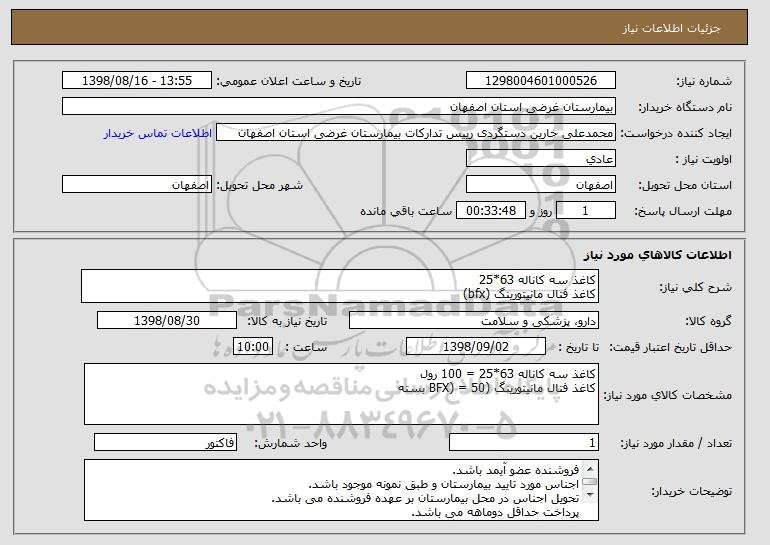Click the scrollbar thumb in buyer notes
This screenshot has width=770, height=545.
[x=590, y=481]
